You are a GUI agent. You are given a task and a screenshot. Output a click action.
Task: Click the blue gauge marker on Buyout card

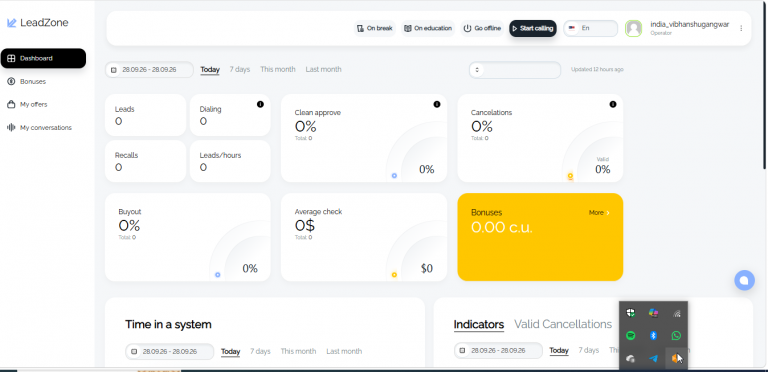217,275
